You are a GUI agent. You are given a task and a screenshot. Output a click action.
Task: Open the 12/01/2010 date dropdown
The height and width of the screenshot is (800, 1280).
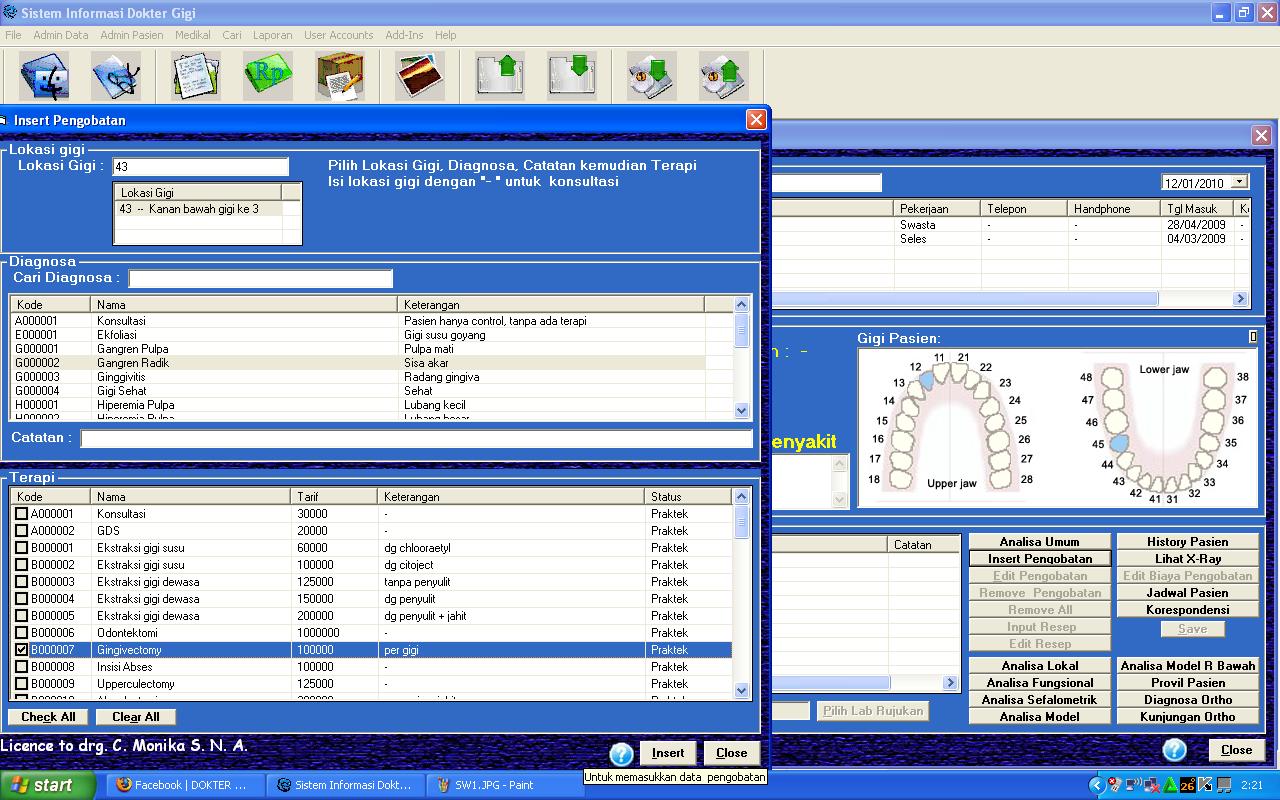coord(1240,182)
